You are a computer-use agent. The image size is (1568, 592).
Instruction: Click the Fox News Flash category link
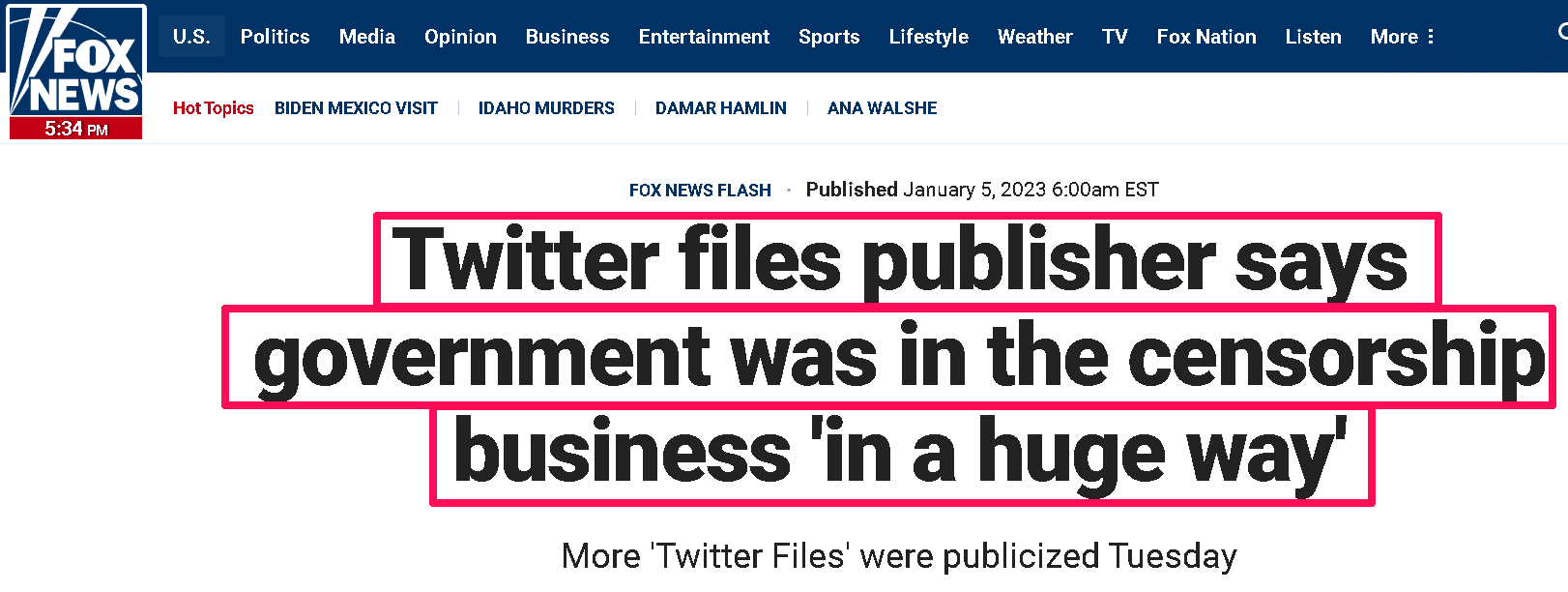coord(700,191)
